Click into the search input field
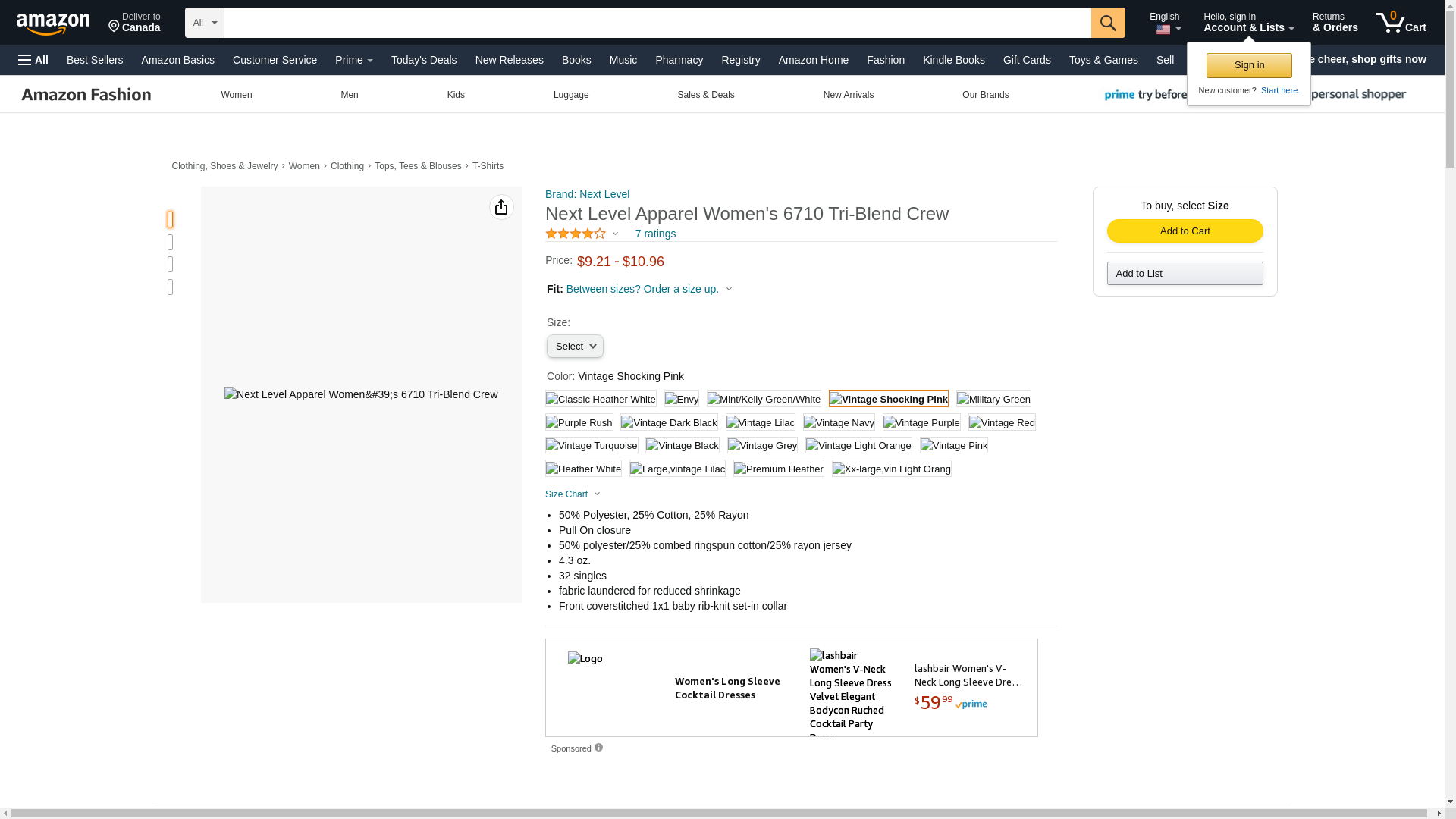Screen dimensions: 1456x819 (x=657, y=23)
